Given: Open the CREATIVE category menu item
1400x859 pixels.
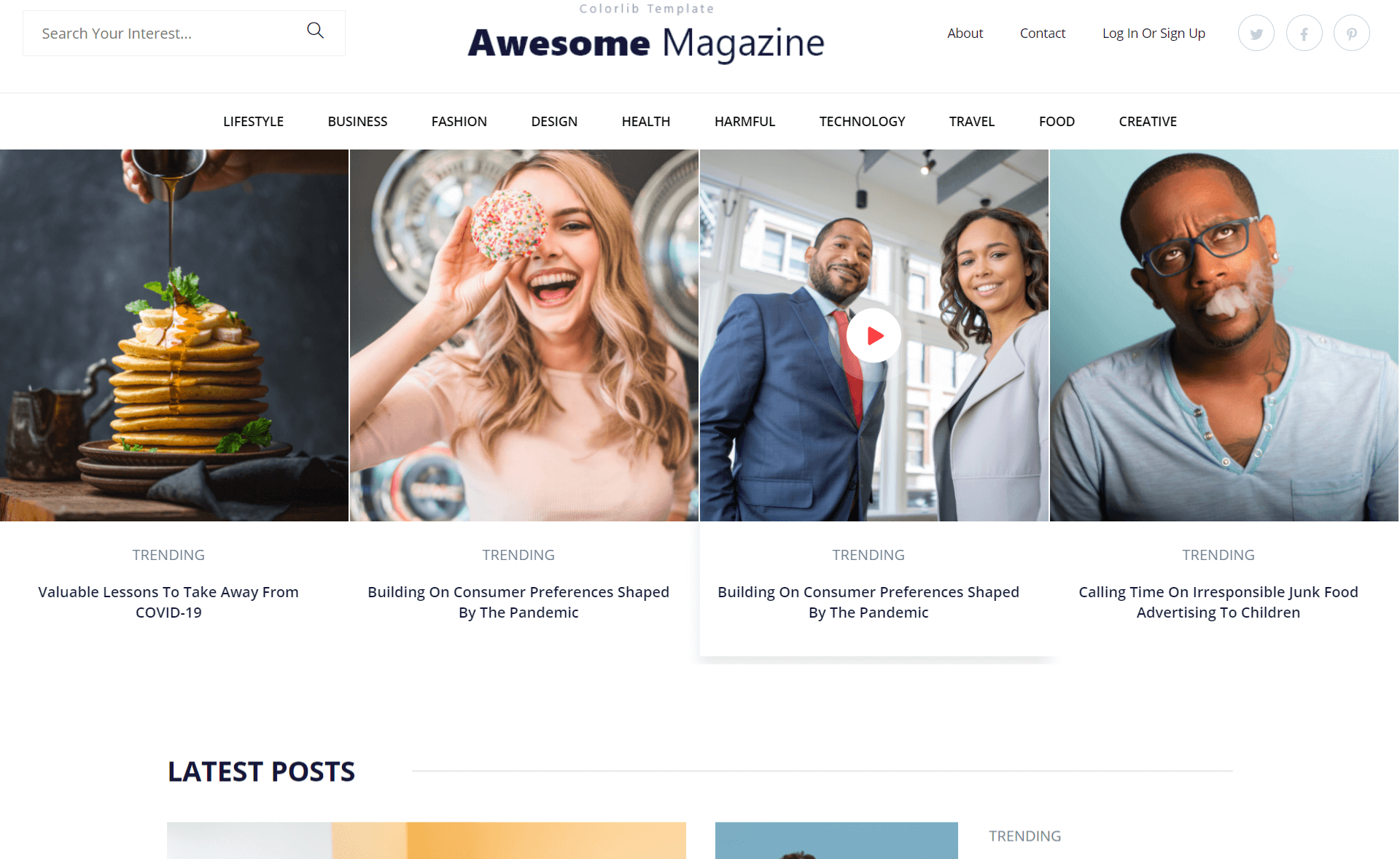Looking at the screenshot, I should coord(1148,121).
